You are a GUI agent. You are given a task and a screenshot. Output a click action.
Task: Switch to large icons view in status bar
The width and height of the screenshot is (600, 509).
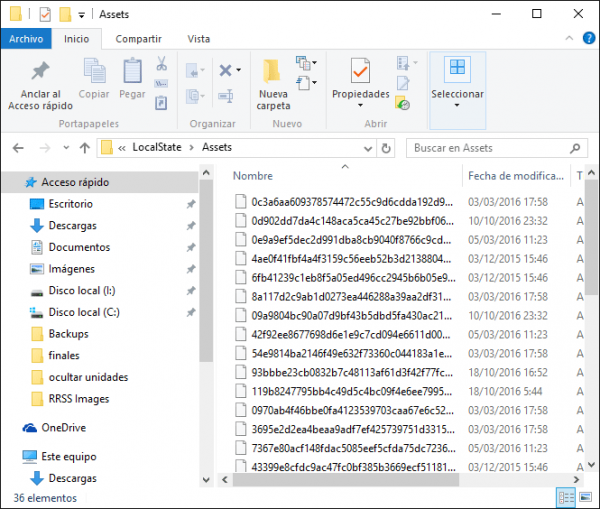pyautogui.click(x=585, y=498)
